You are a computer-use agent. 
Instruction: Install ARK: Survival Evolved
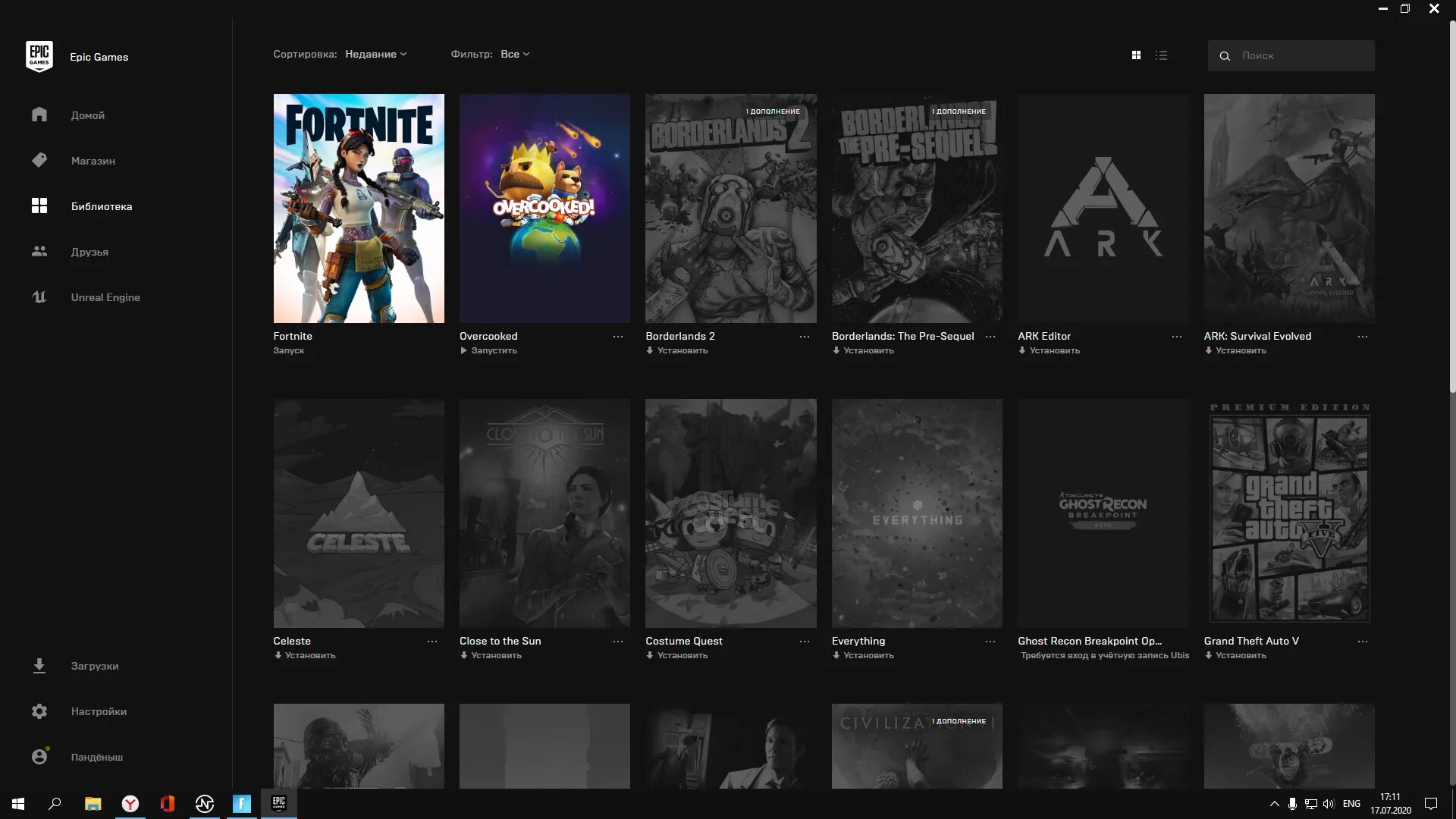[x=1235, y=350]
